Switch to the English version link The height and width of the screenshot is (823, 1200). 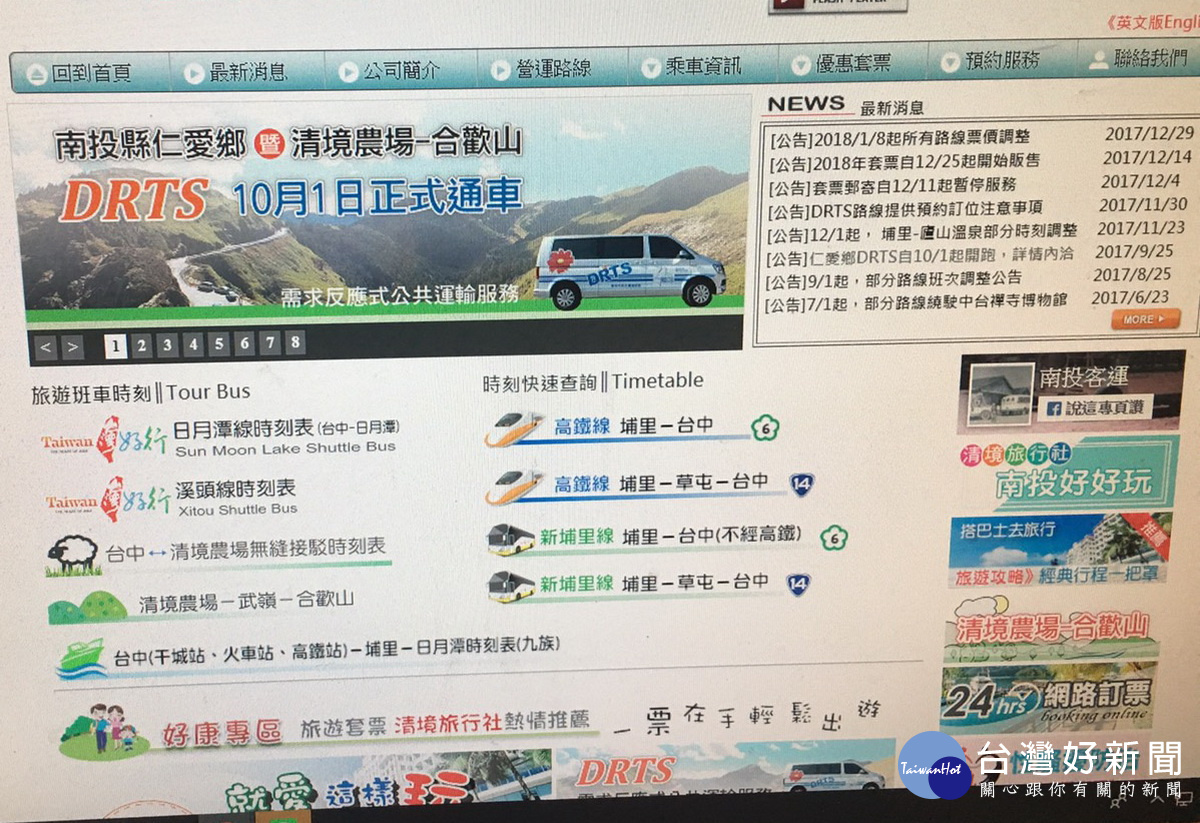pos(1152,23)
